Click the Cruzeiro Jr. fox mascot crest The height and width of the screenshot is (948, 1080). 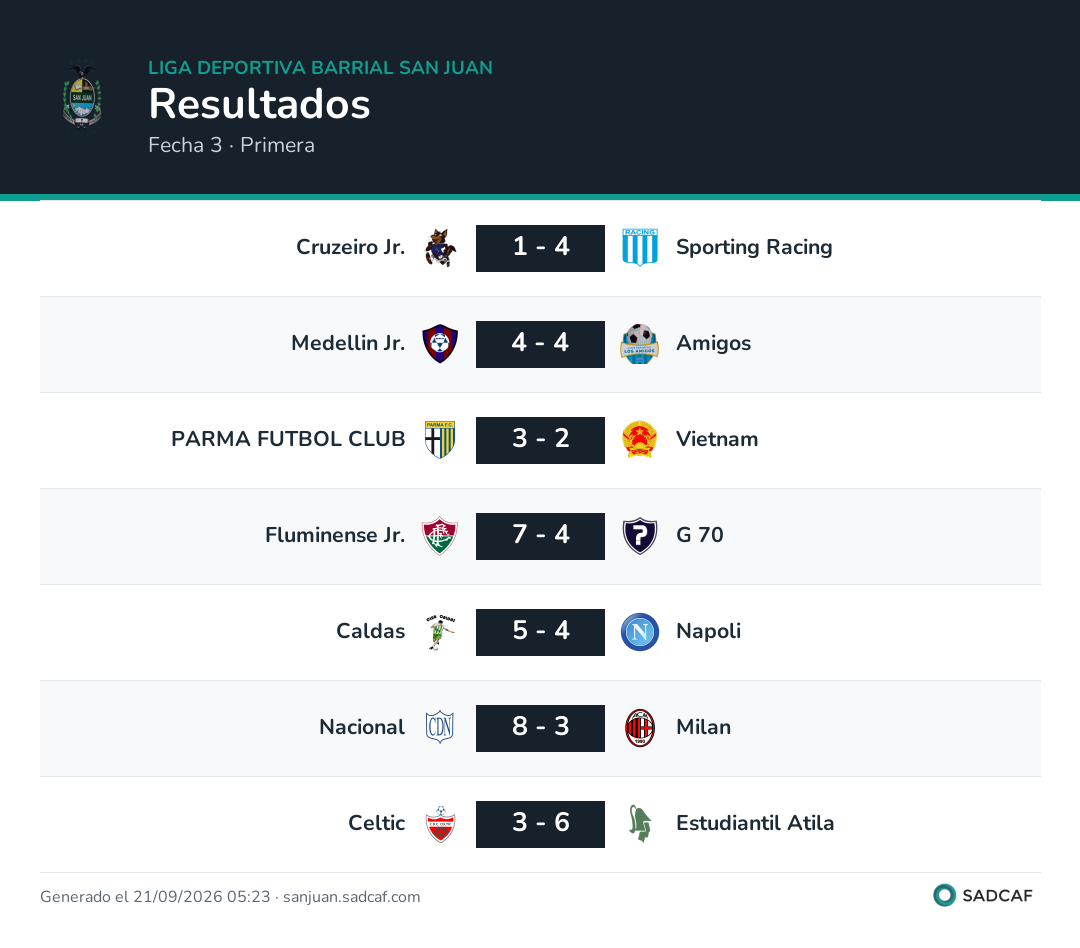pos(440,248)
